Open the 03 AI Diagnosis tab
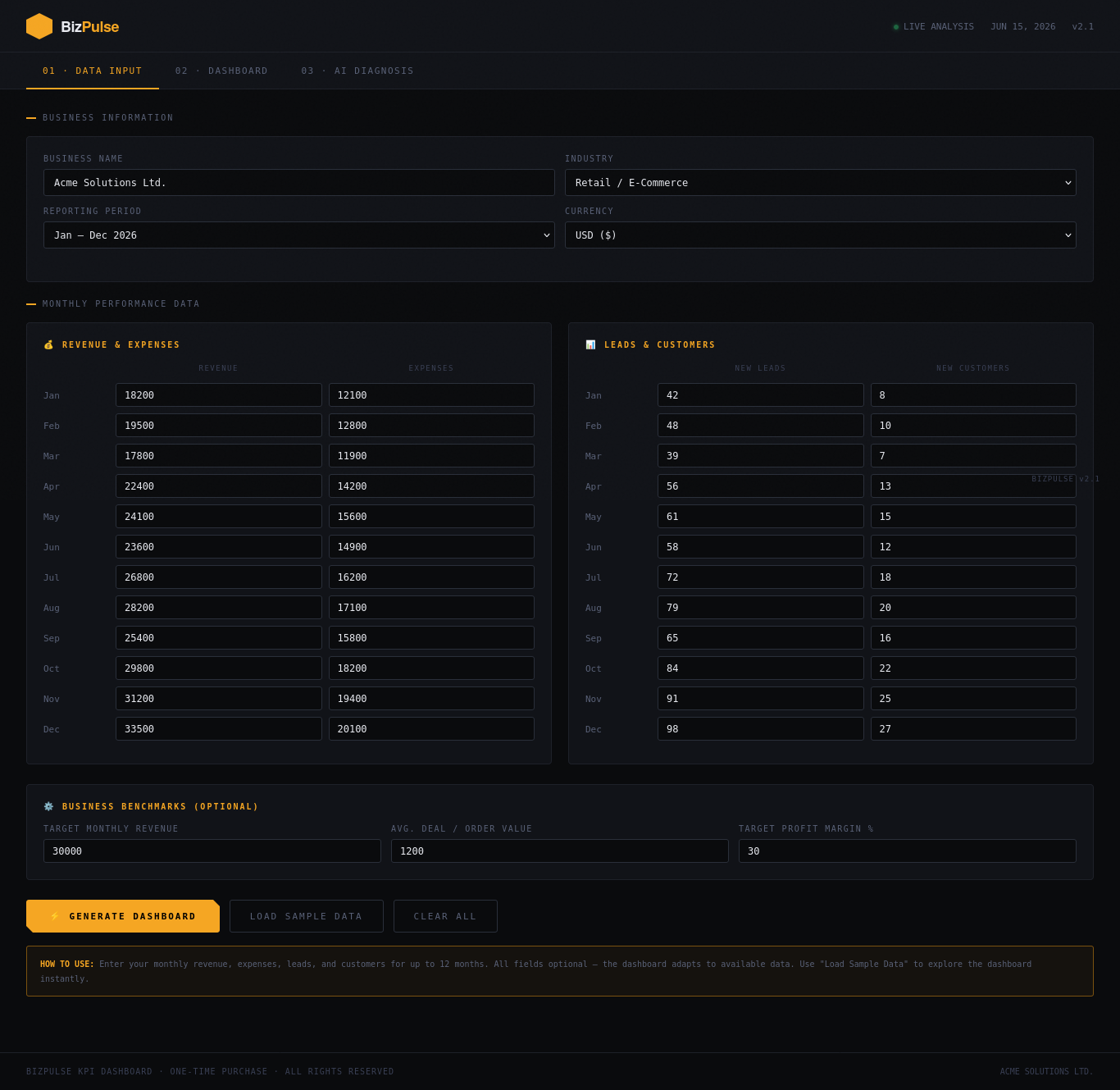The image size is (1120, 1090). (357, 71)
